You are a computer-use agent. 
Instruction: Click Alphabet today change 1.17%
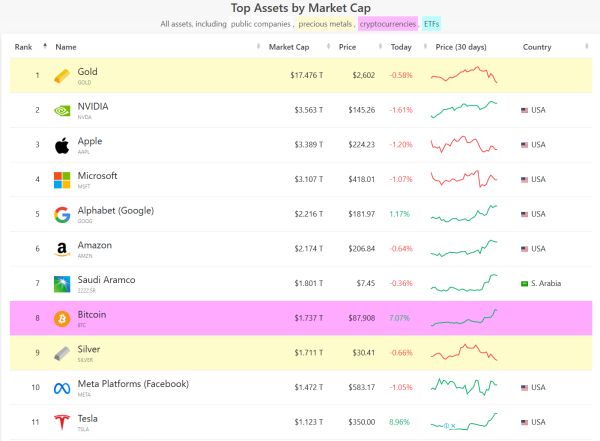pos(399,214)
